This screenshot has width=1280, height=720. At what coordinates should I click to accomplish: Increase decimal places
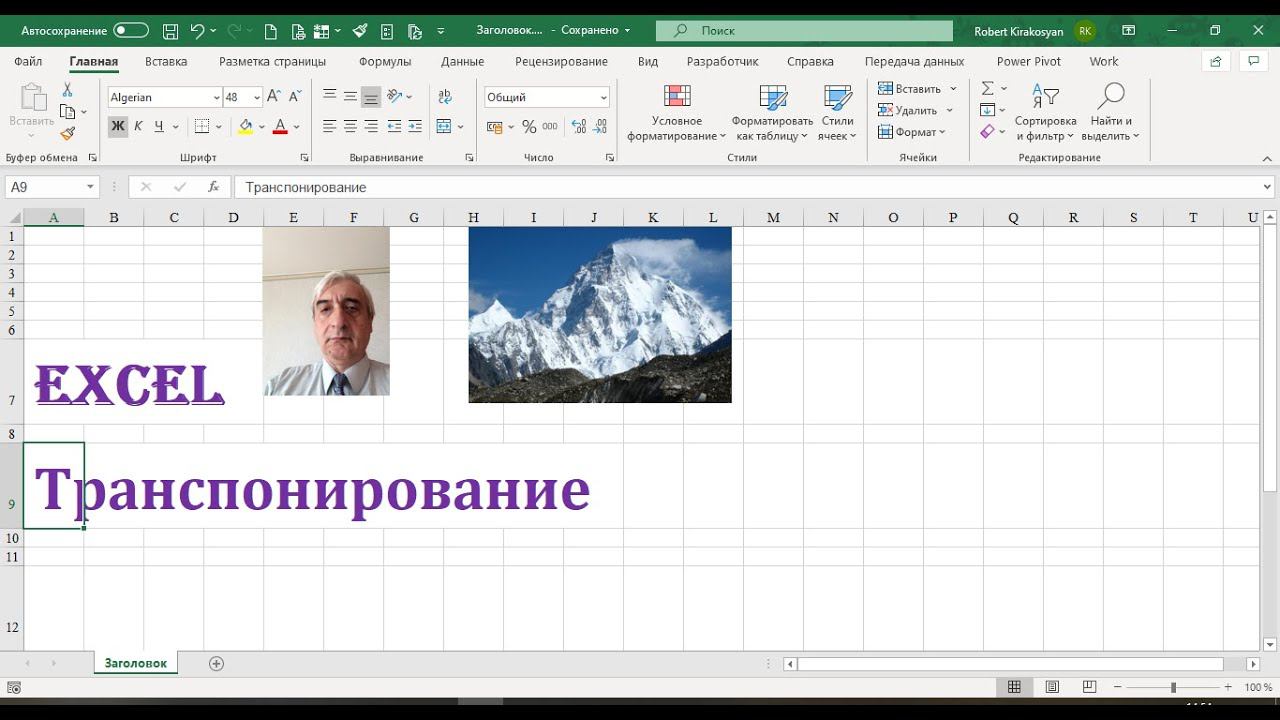pyautogui.click(x=578, y=127)
